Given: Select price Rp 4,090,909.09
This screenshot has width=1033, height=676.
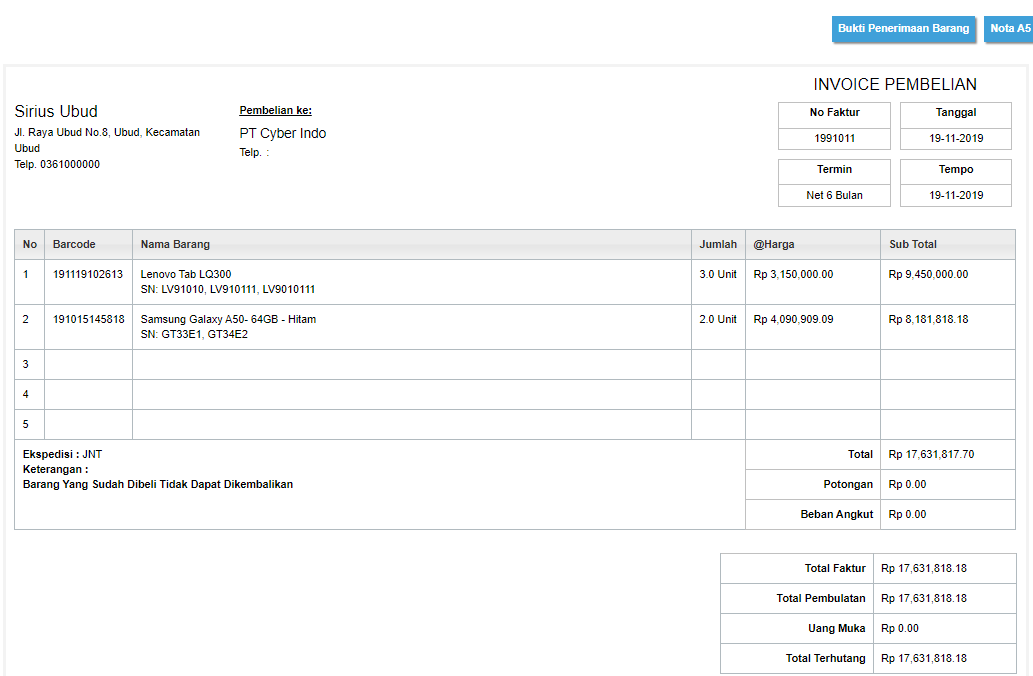Looking at the screenshot, I should click(x=793, y=319).
